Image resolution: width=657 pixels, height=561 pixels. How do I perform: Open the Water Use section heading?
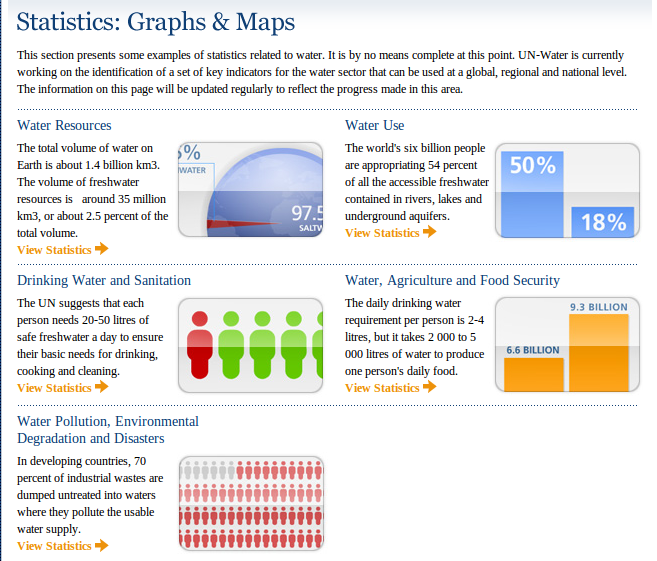tap(374, 125)
